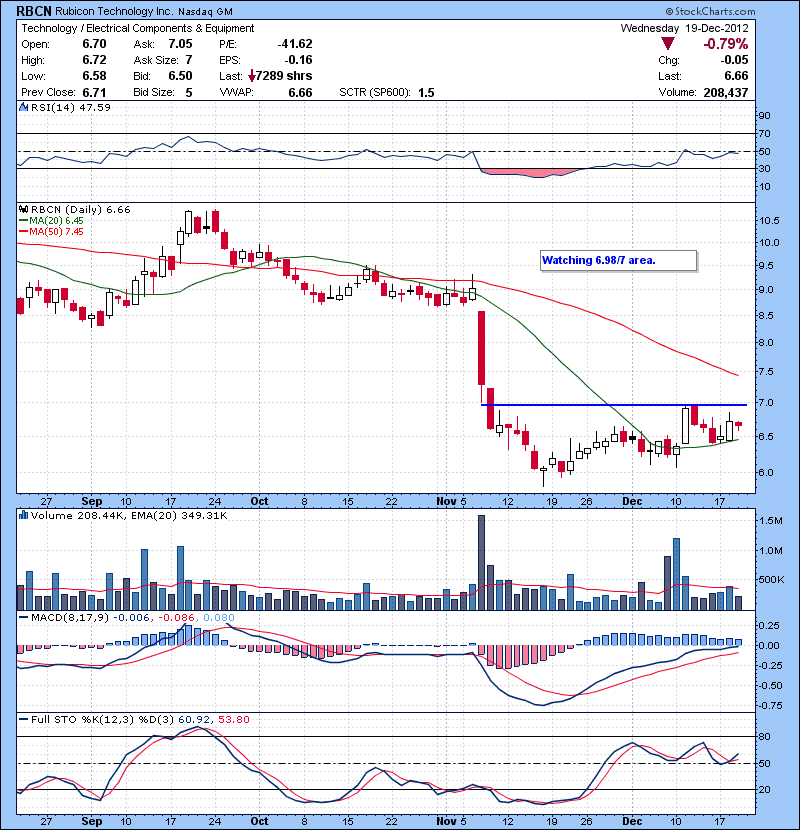The width and height of the screenshot is (800, 830).
Task: Click the -0.79% percent change figure
Action: coord(725,44)
